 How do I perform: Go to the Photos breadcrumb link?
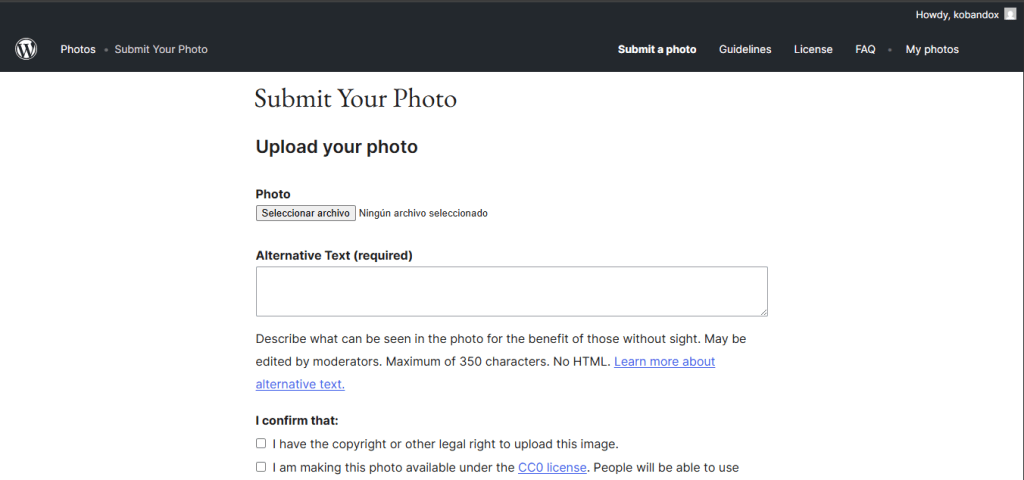(78, 49)
